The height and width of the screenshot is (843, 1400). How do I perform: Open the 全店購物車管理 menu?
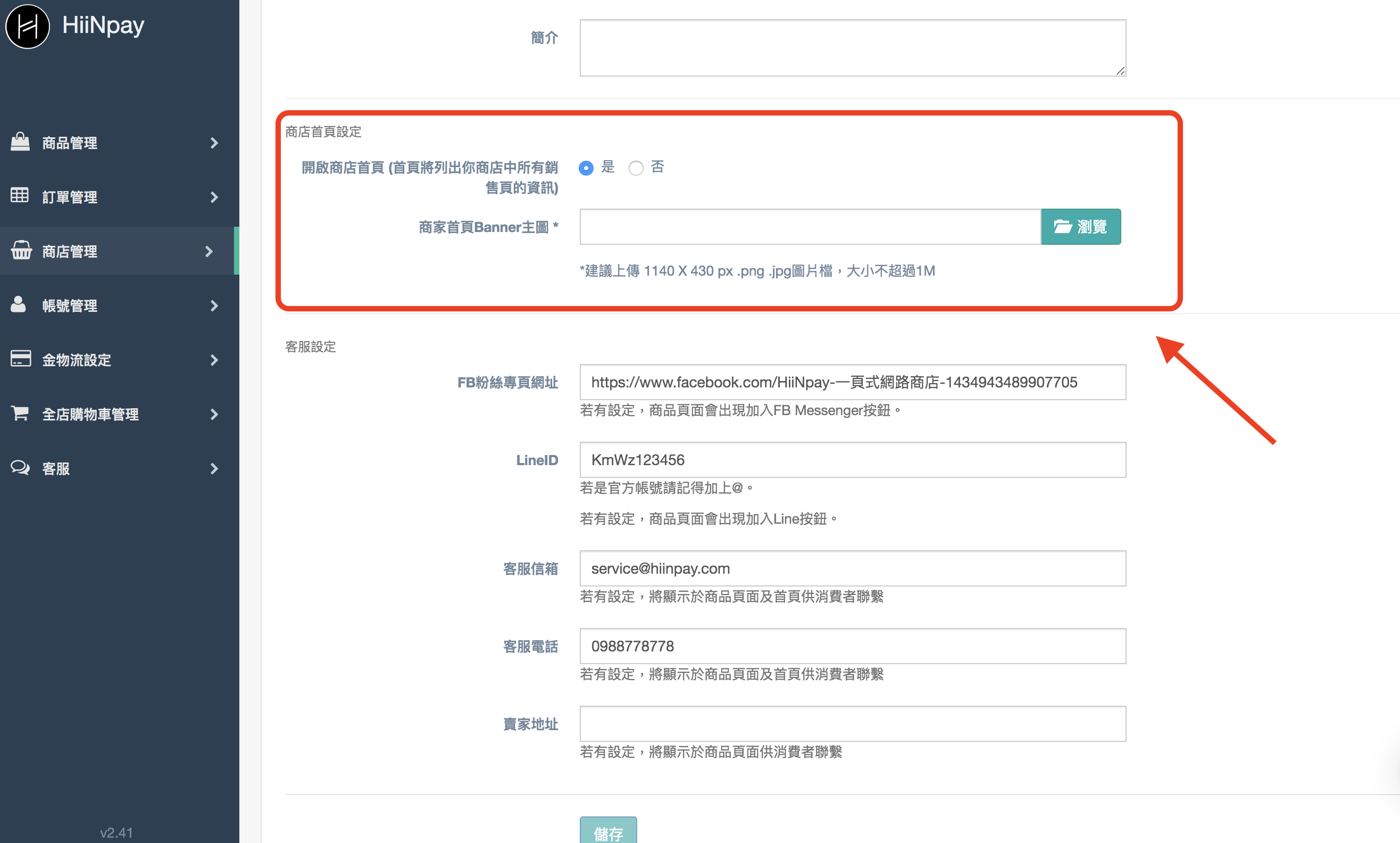point(119,415)
